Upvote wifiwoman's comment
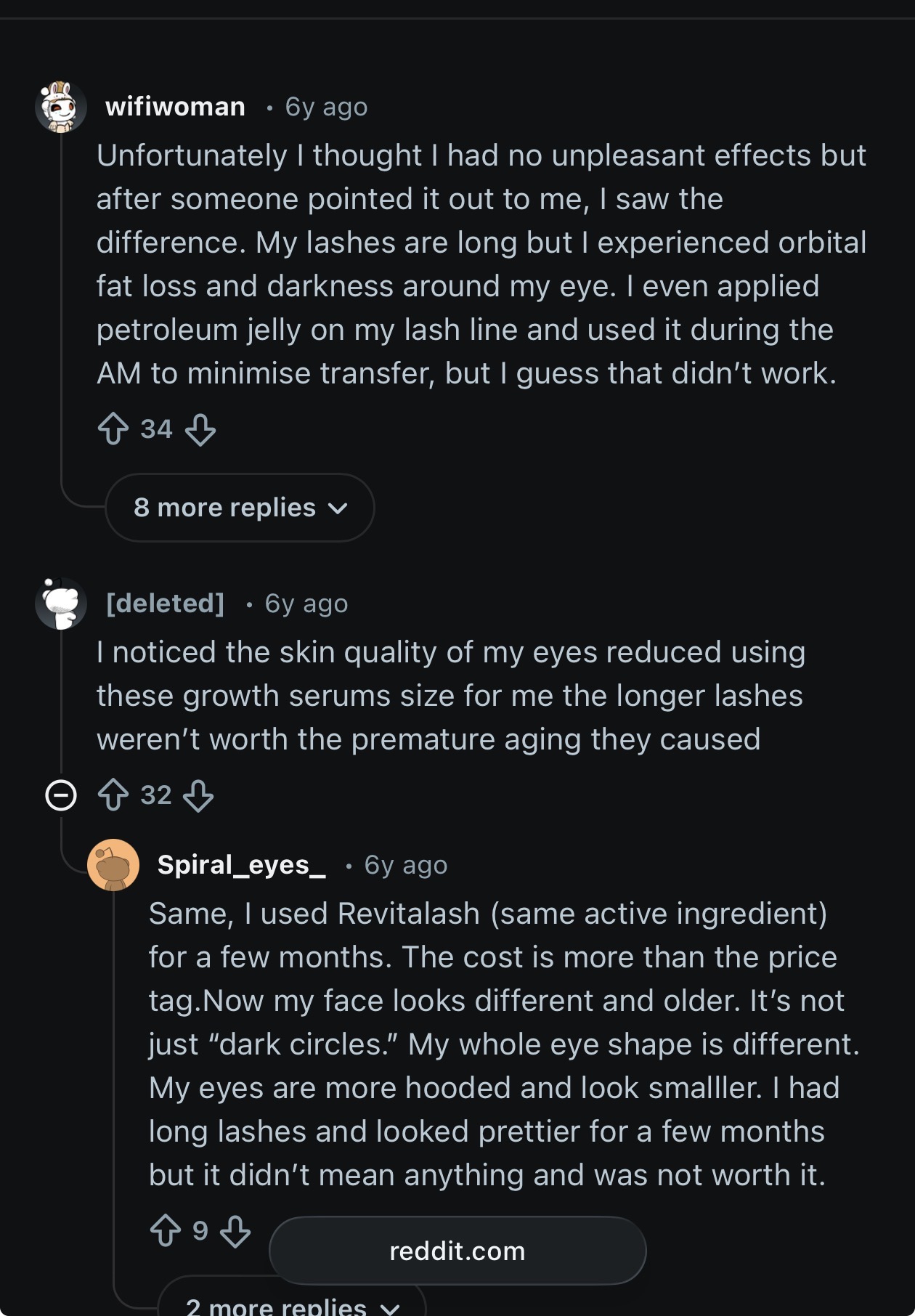915x1316 pixels. point(113,429)
